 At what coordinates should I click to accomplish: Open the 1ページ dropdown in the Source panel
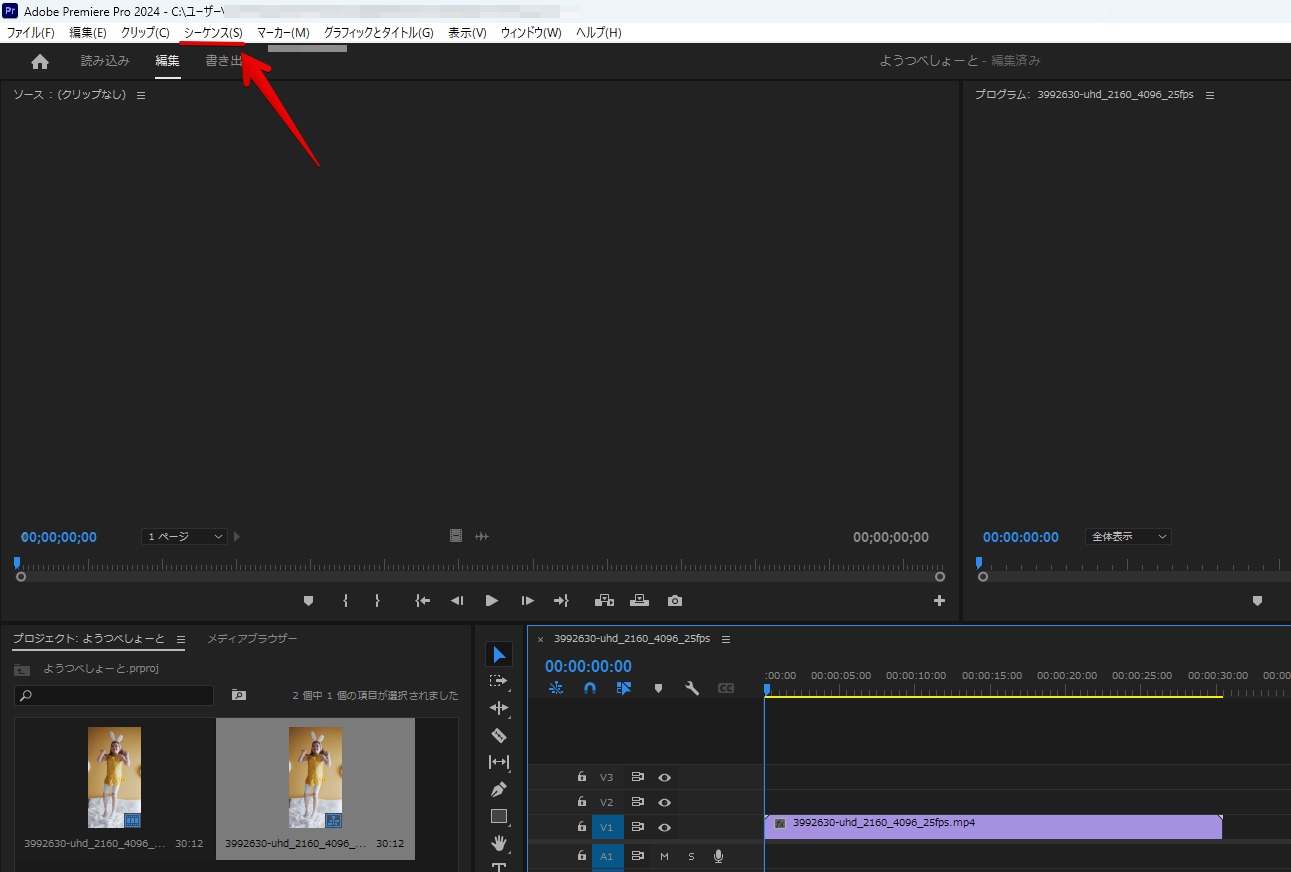[184, 536]
